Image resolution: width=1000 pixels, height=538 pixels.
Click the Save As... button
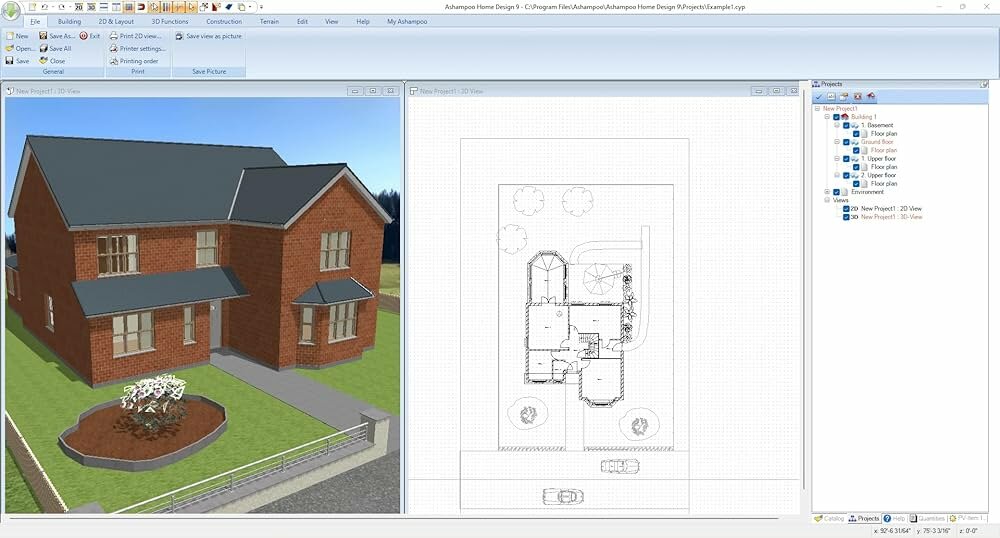click(57, 36)
